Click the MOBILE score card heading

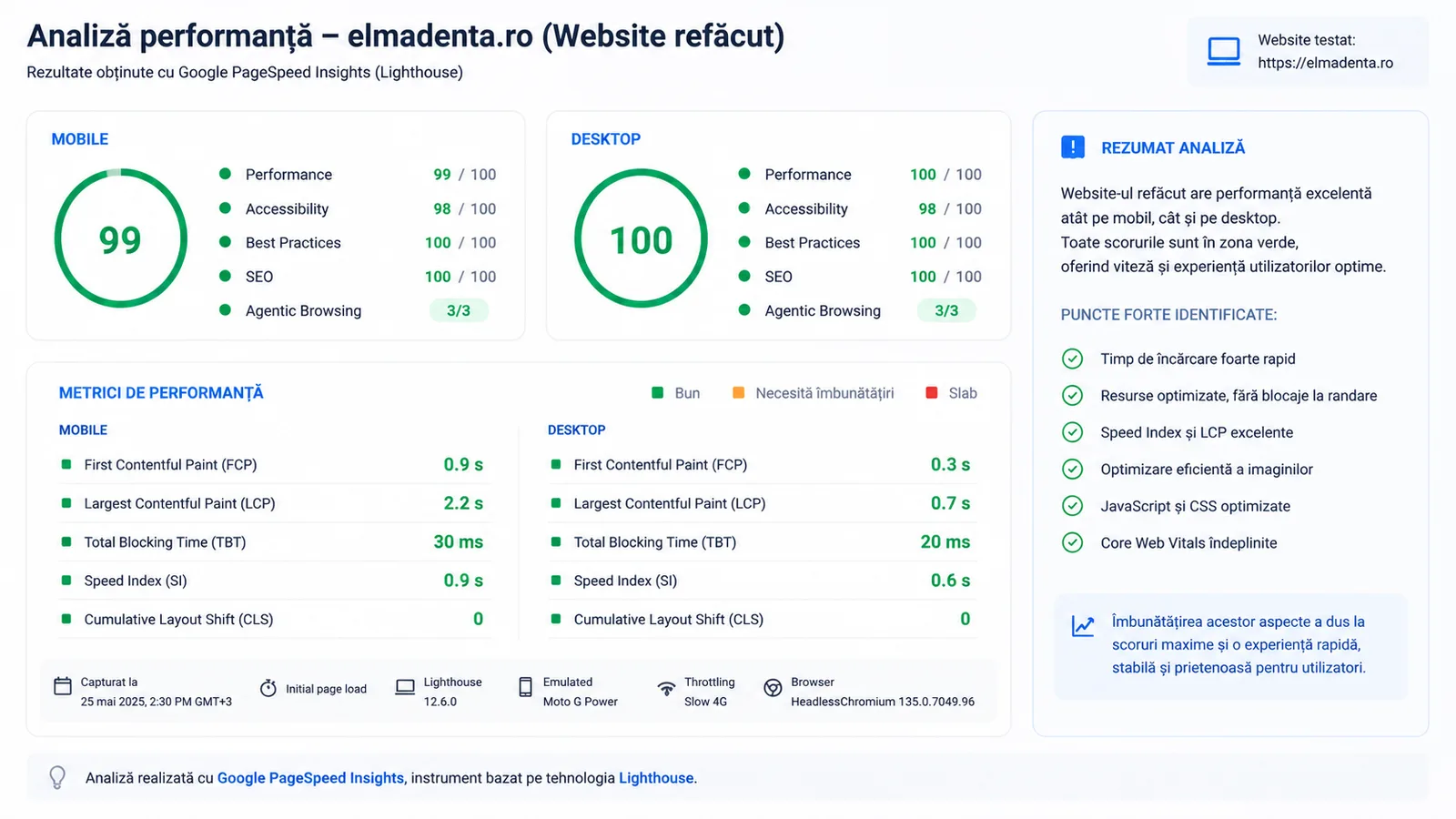pyautogui.click(x=80, y=139)
